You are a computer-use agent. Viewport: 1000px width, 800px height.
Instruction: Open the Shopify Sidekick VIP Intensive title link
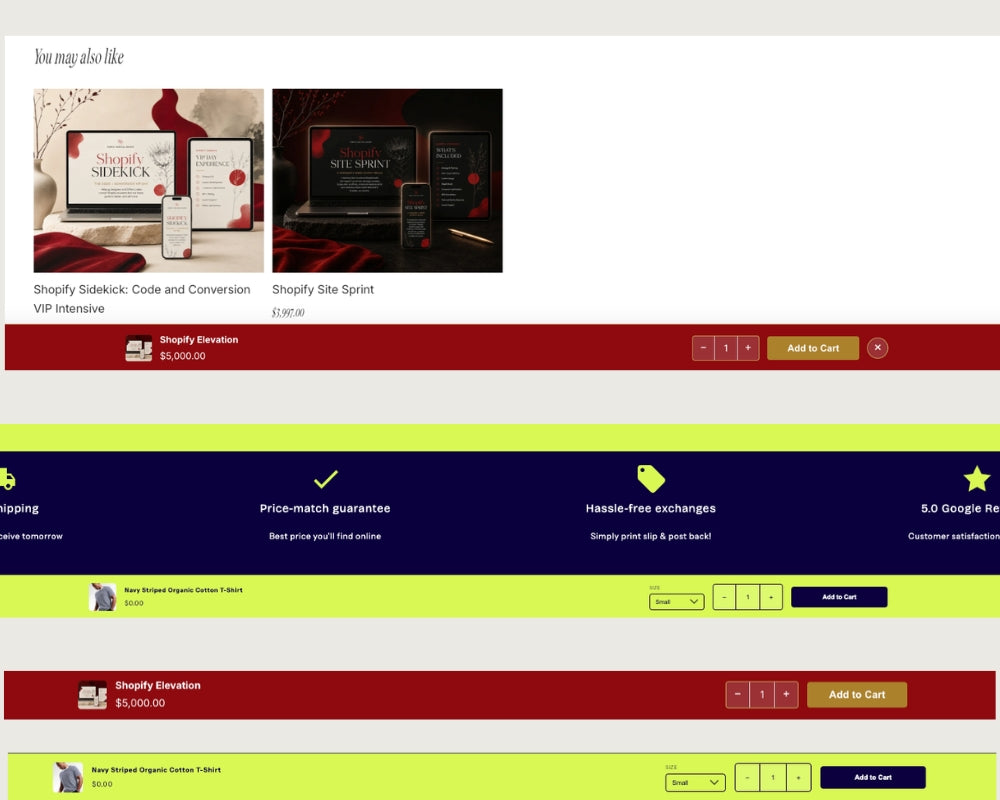coord(142,299)
